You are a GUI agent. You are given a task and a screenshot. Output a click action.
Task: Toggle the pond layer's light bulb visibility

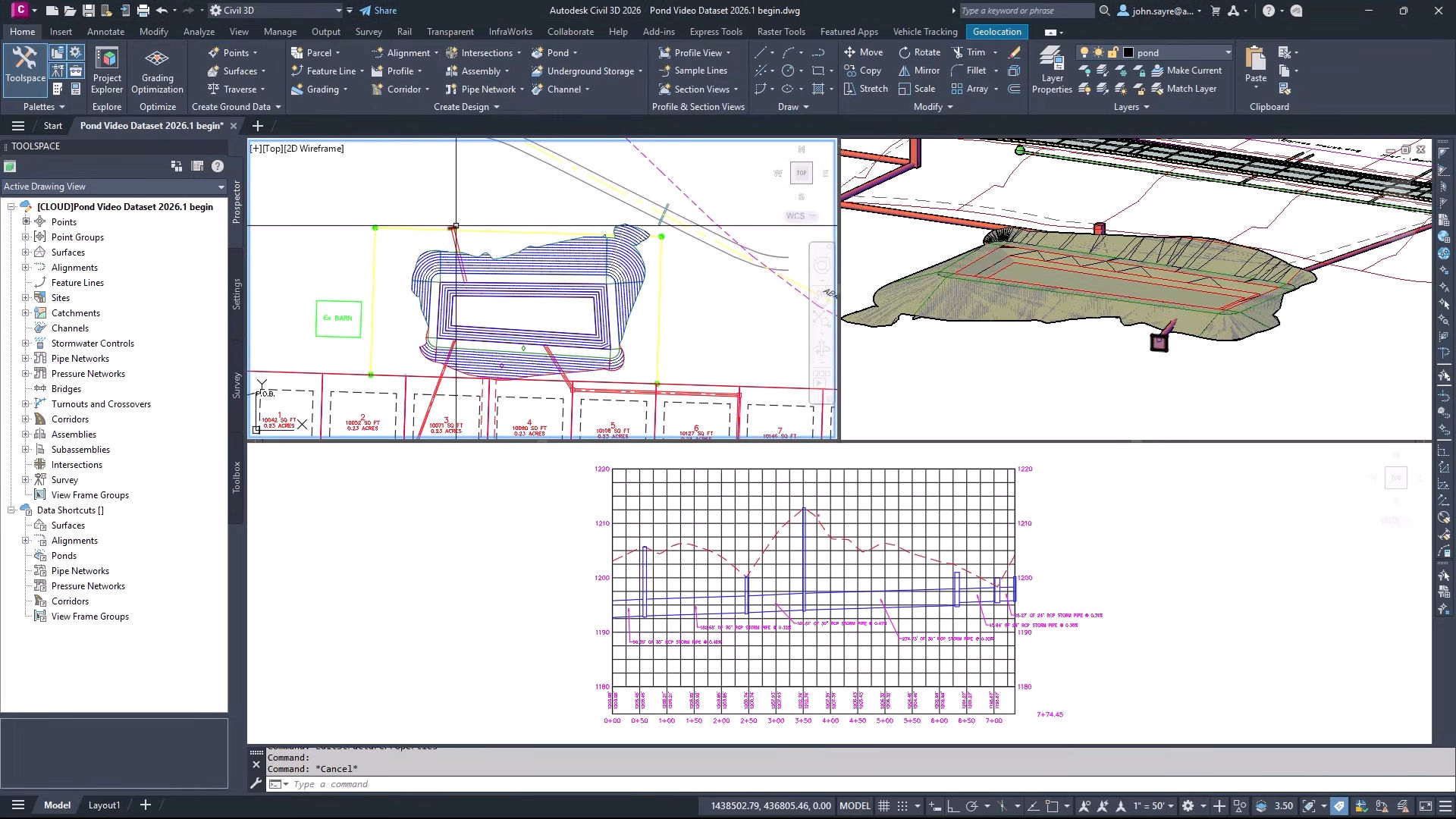point(1084,52)
